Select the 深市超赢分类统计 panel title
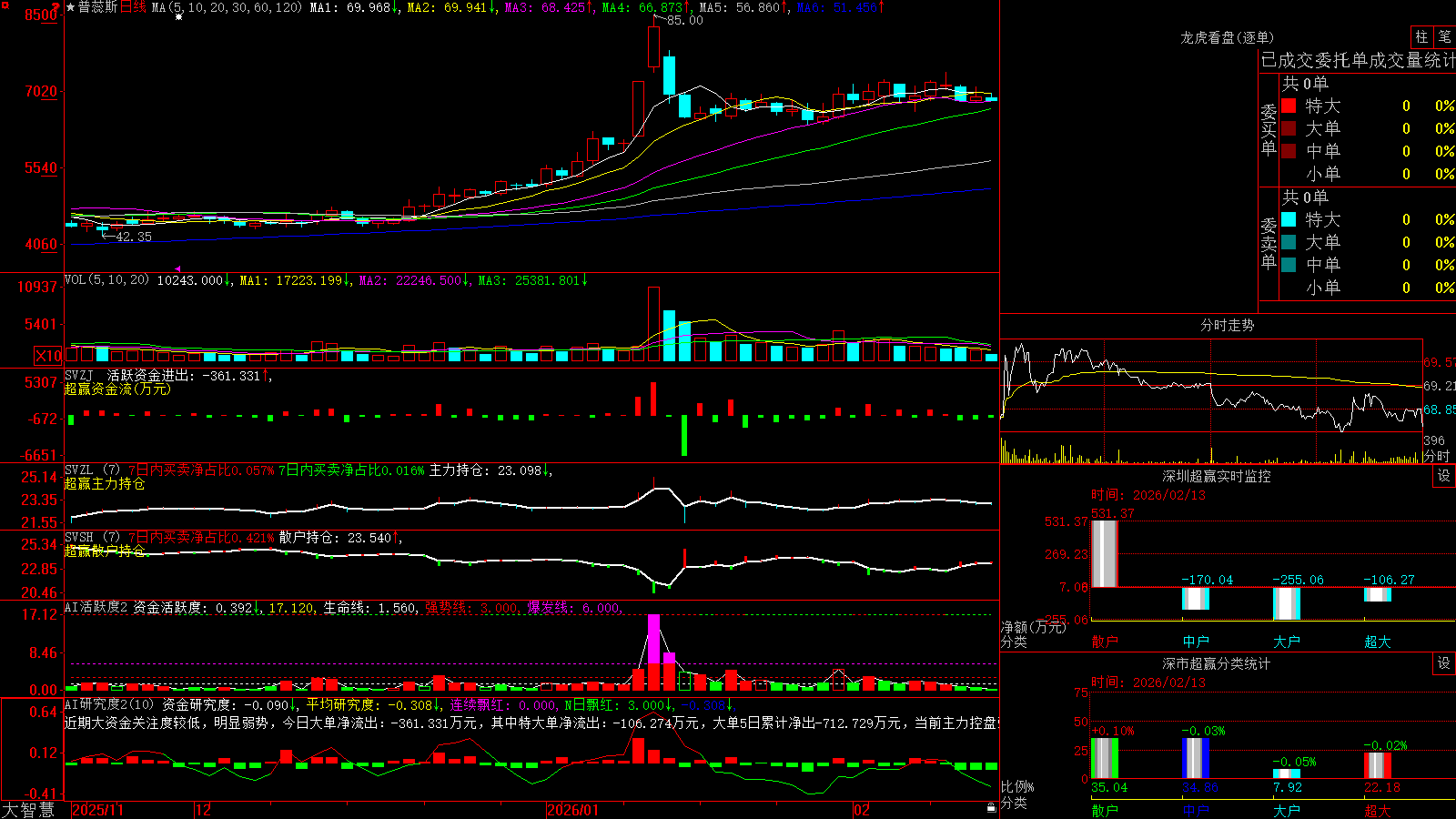 [x=1216, y=663]
